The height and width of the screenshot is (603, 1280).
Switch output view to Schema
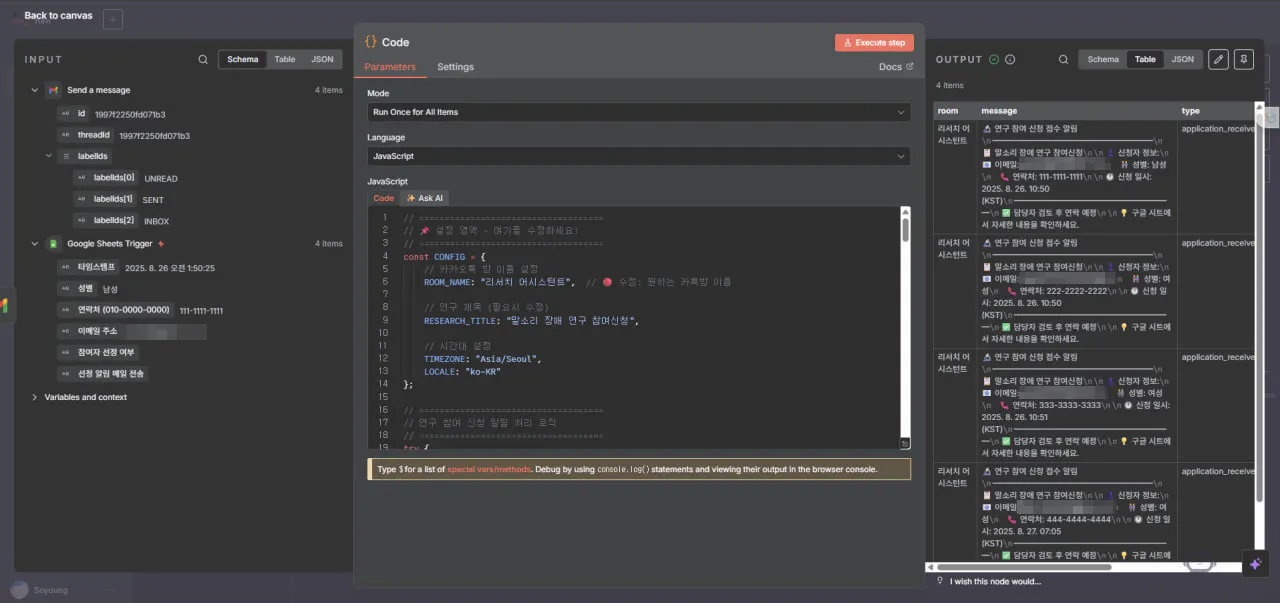tap(1103, 59)
